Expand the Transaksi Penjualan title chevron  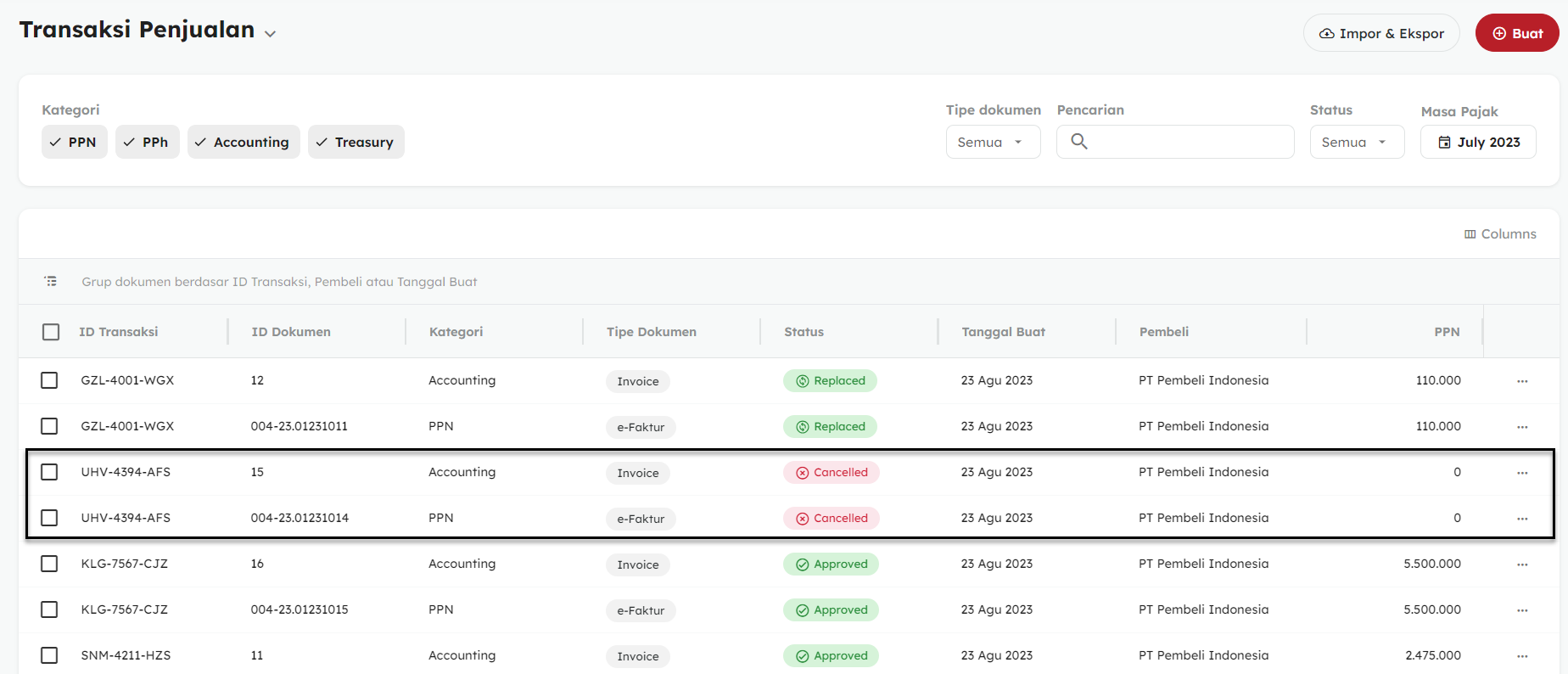270,34
